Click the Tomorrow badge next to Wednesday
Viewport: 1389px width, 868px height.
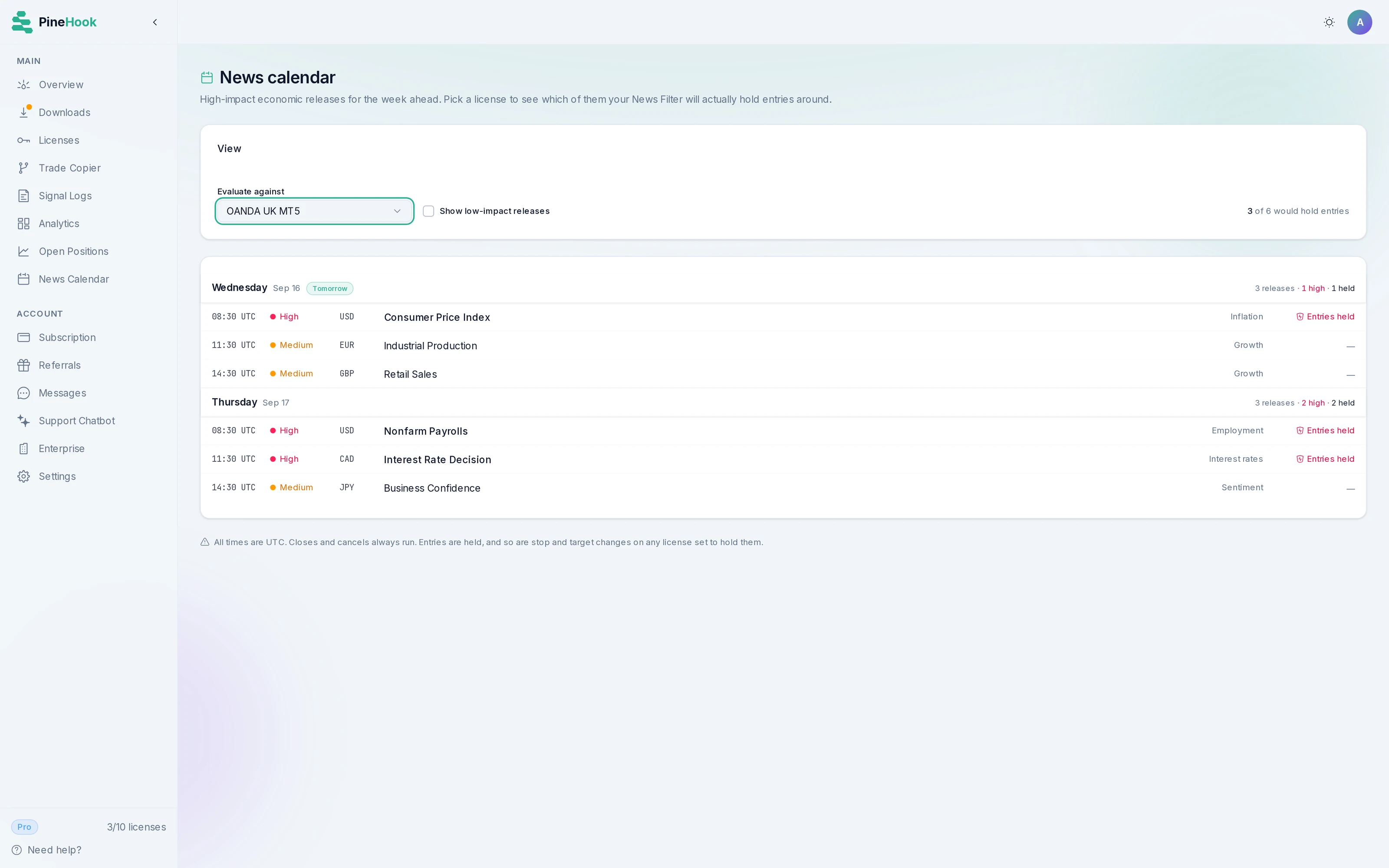point(330,289)
